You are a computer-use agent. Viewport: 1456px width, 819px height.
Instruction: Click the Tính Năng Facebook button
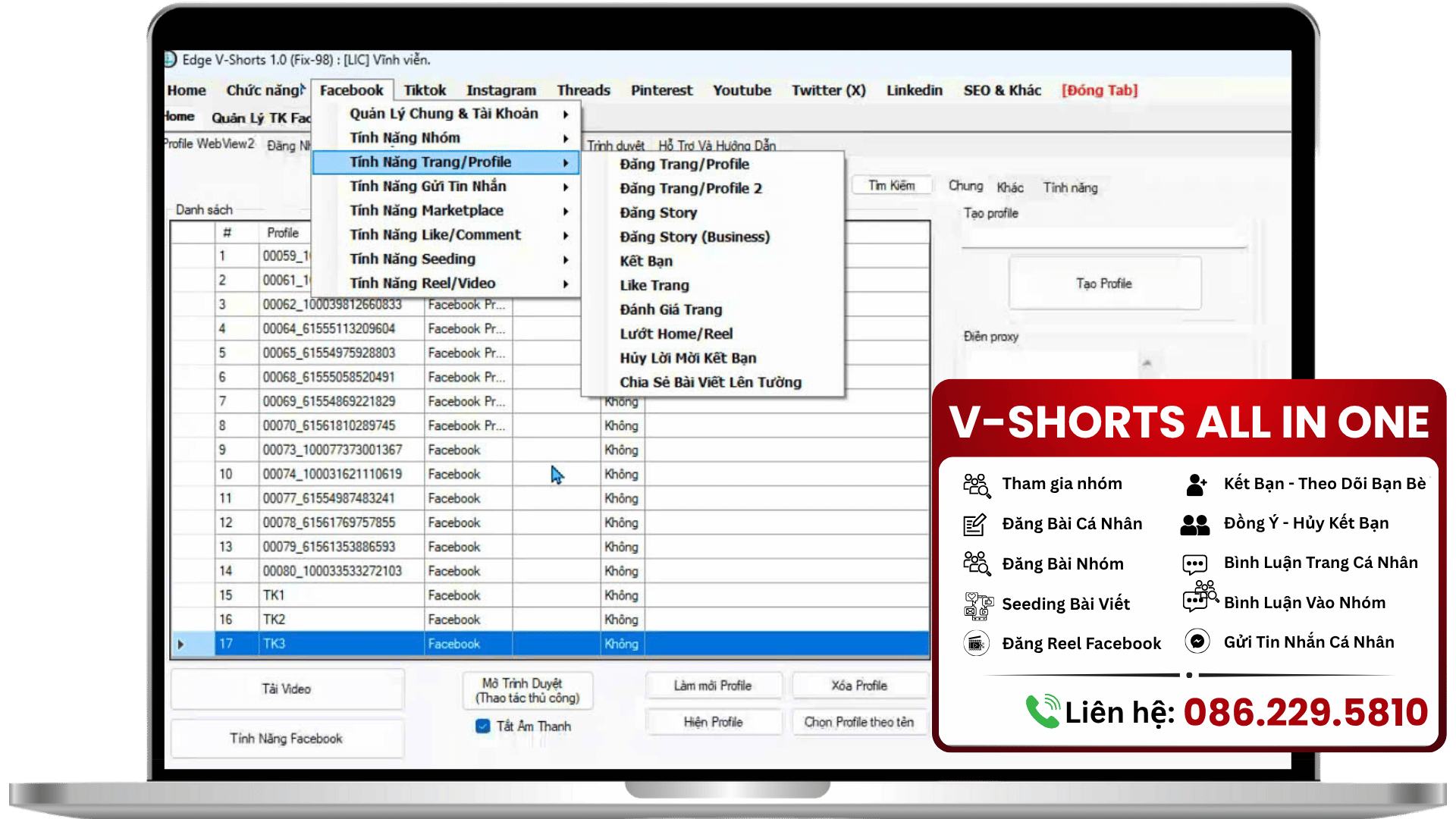287,739
